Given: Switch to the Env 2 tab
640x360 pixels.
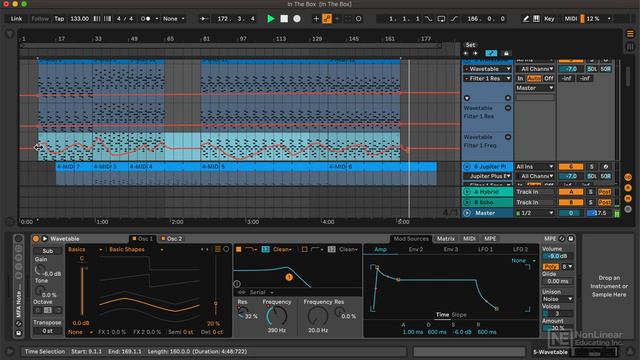Looking at the screenshot, I should (x=416, y=249).
